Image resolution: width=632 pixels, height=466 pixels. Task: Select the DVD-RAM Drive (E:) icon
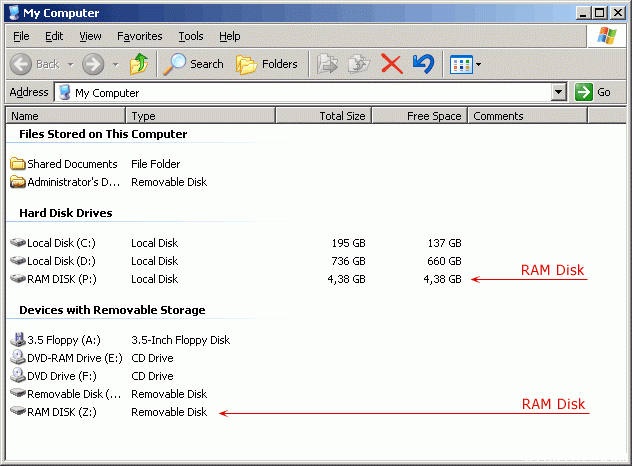pos(18,357)
